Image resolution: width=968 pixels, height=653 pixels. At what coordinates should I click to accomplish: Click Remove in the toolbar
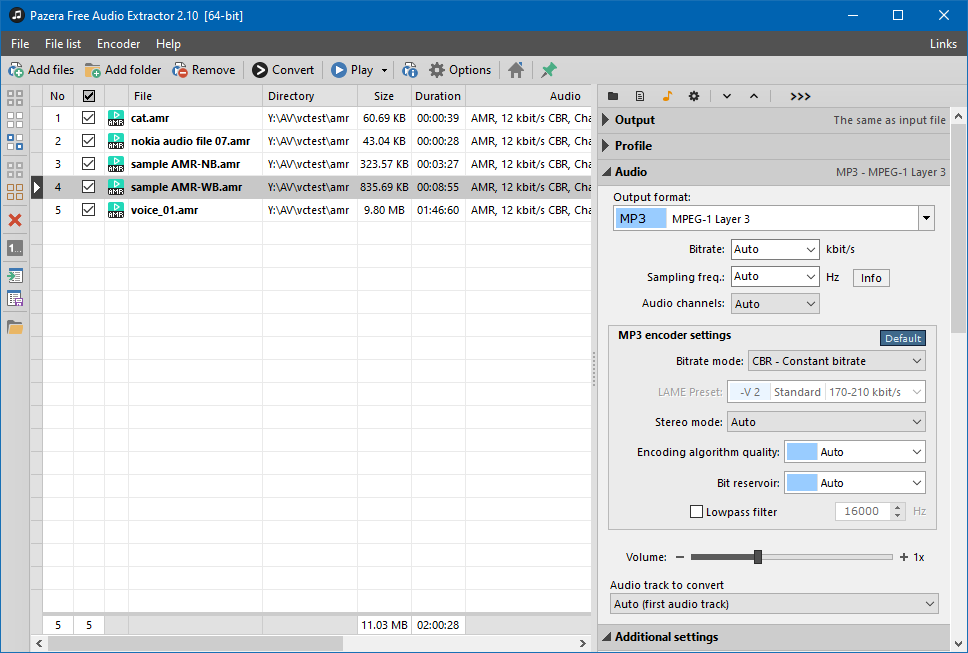click(x=204, y=70)
